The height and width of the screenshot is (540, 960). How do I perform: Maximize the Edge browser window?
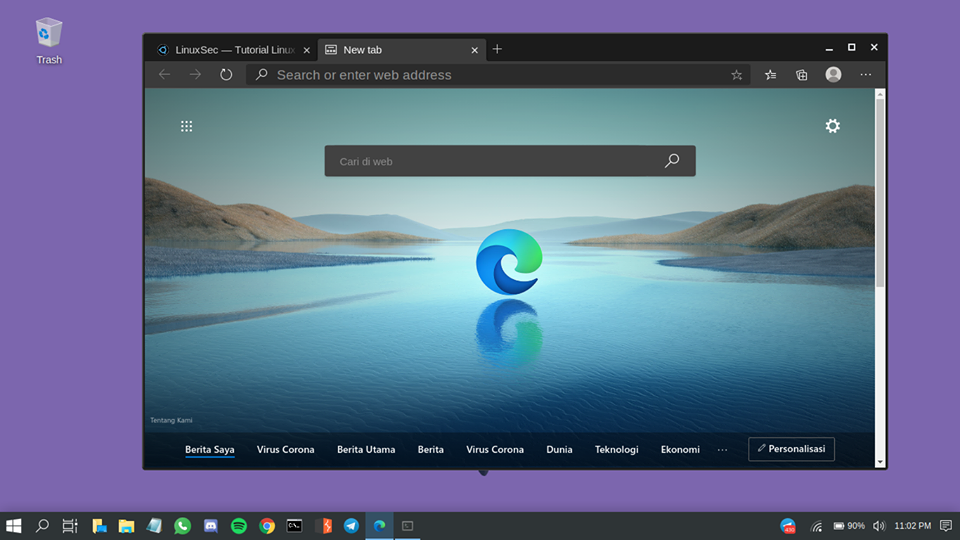point(852,47)
